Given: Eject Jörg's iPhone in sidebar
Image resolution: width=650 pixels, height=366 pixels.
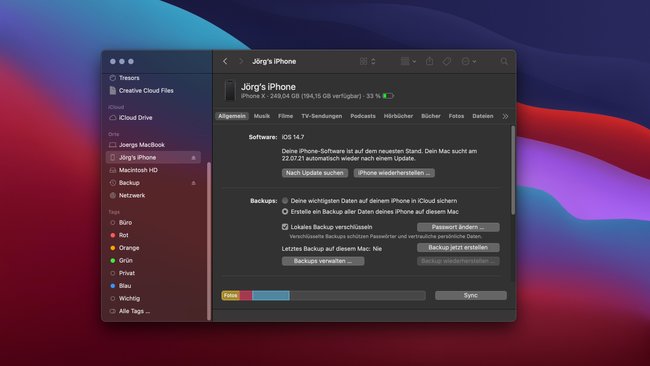Looking at the screenshot, I should [x=193, y=158].
